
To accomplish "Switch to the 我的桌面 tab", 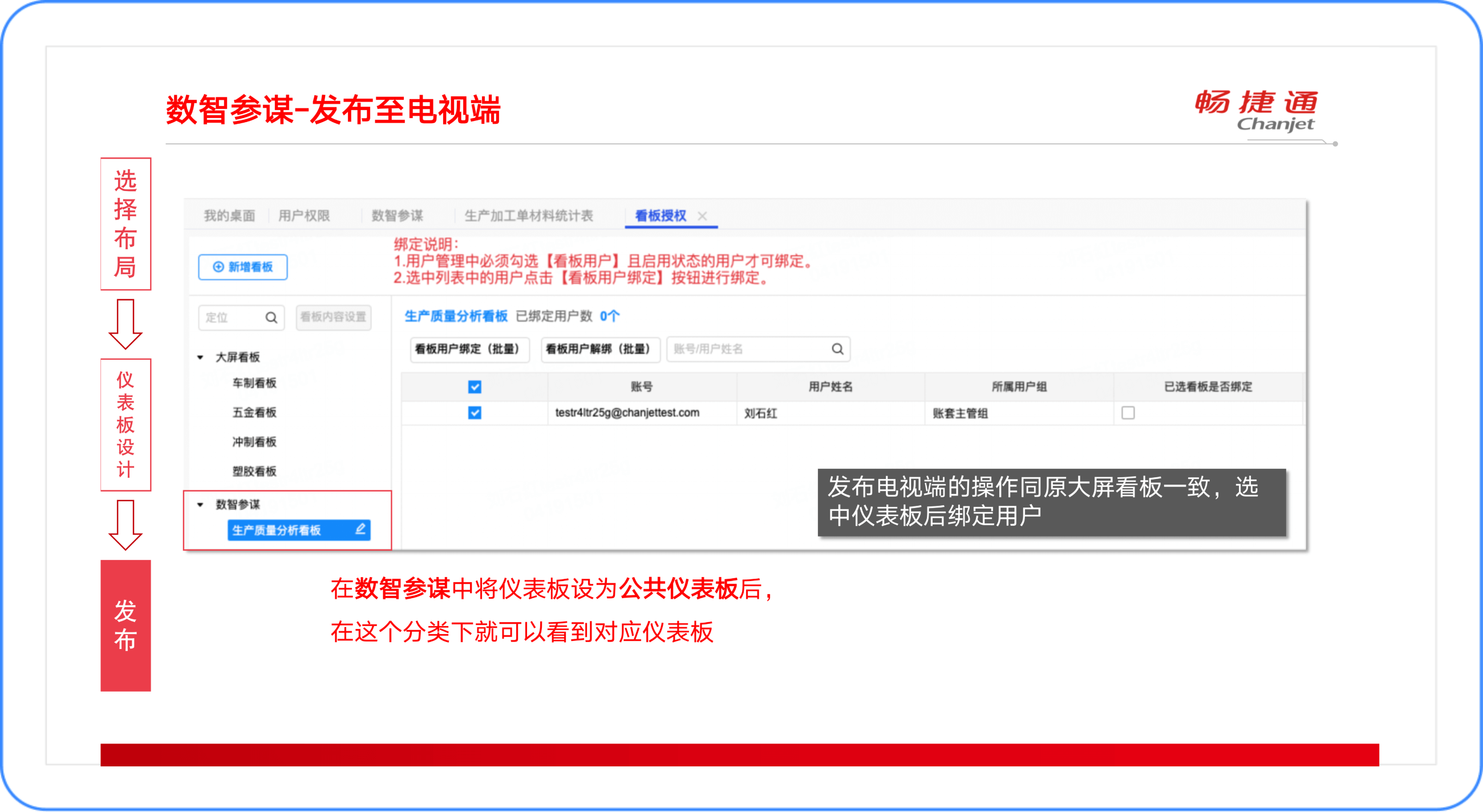I will point(229,216).
